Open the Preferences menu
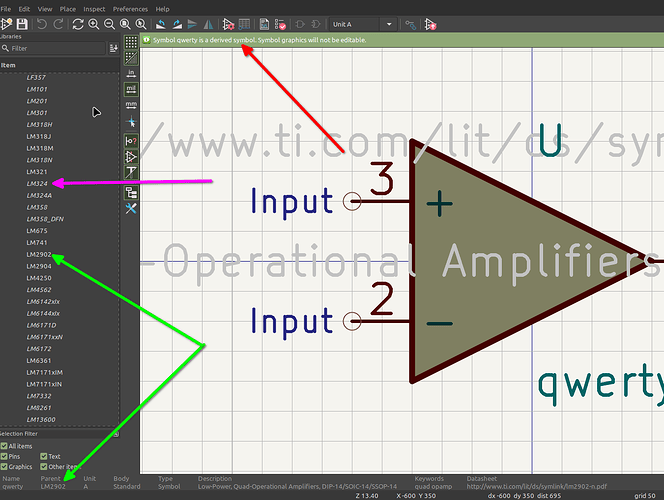Screen dimensions: 664x500 click(130, 8)
